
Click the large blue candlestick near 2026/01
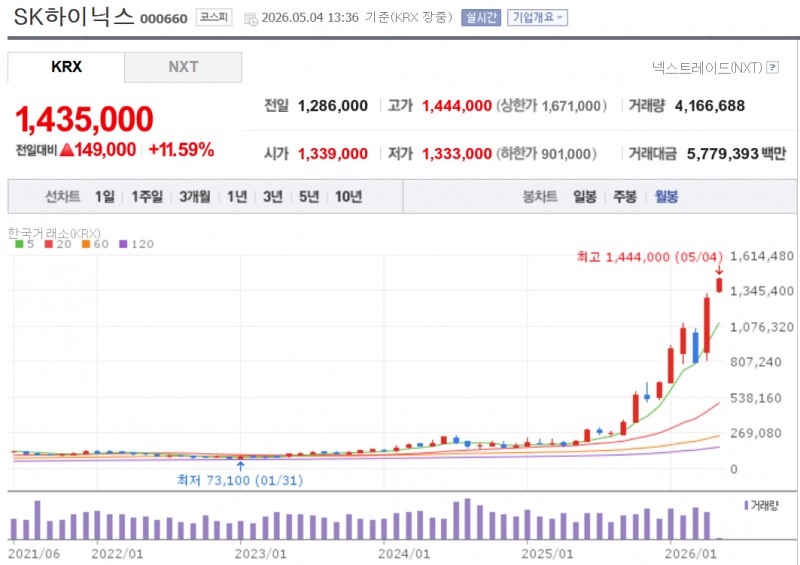(695, 348)
